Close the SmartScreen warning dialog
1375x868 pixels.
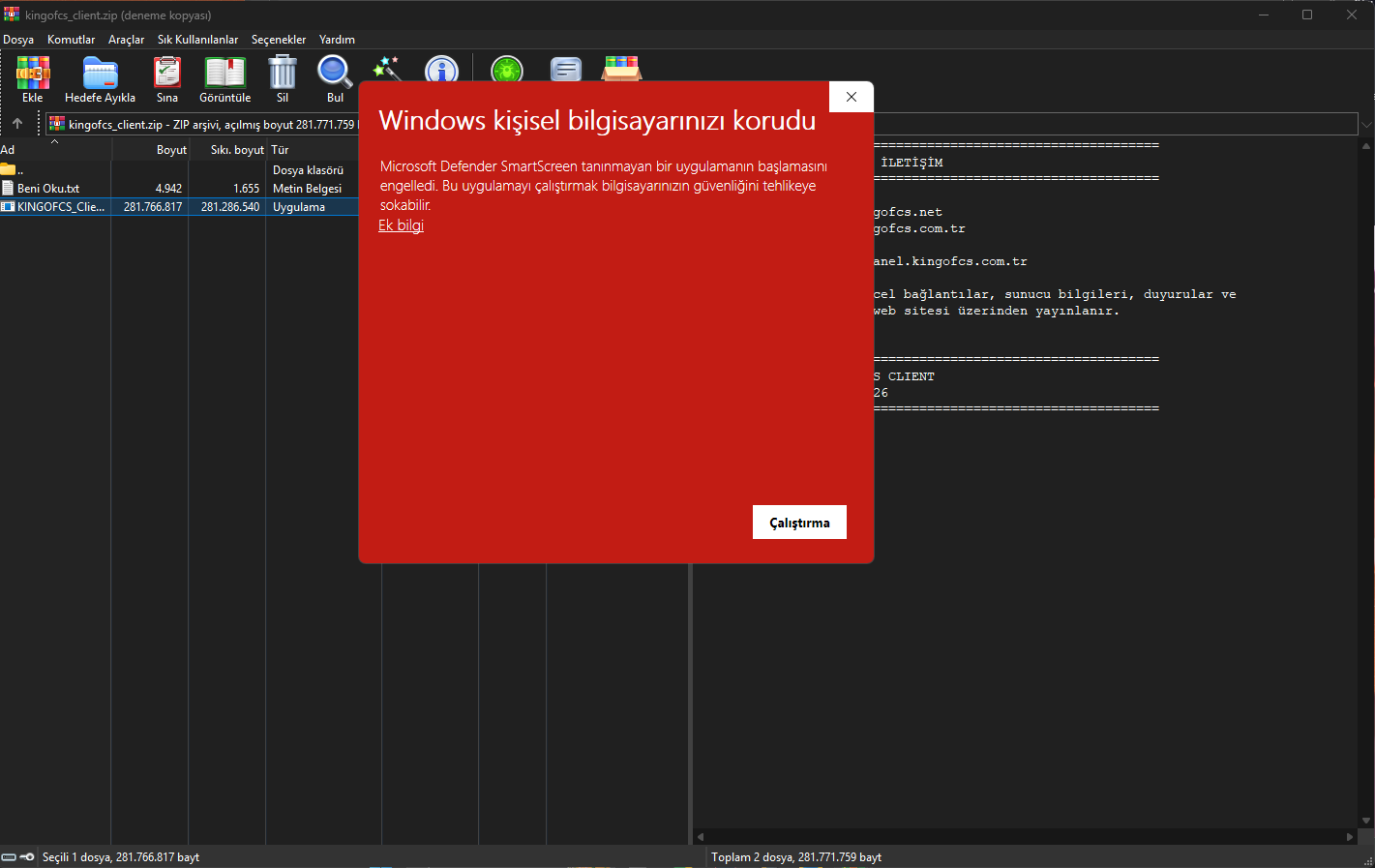pos(852,97)
